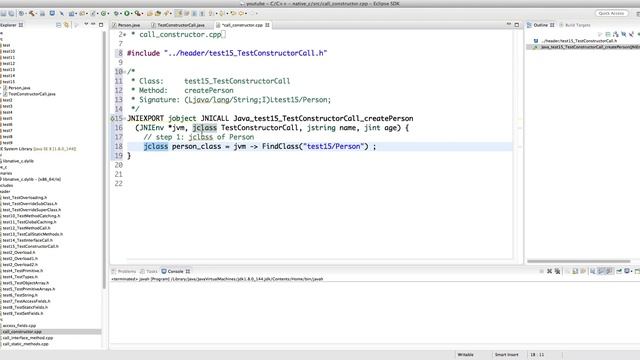
Task: Select libnative_c.dylib in Explorer tree
Action: (x=18, y=161)
